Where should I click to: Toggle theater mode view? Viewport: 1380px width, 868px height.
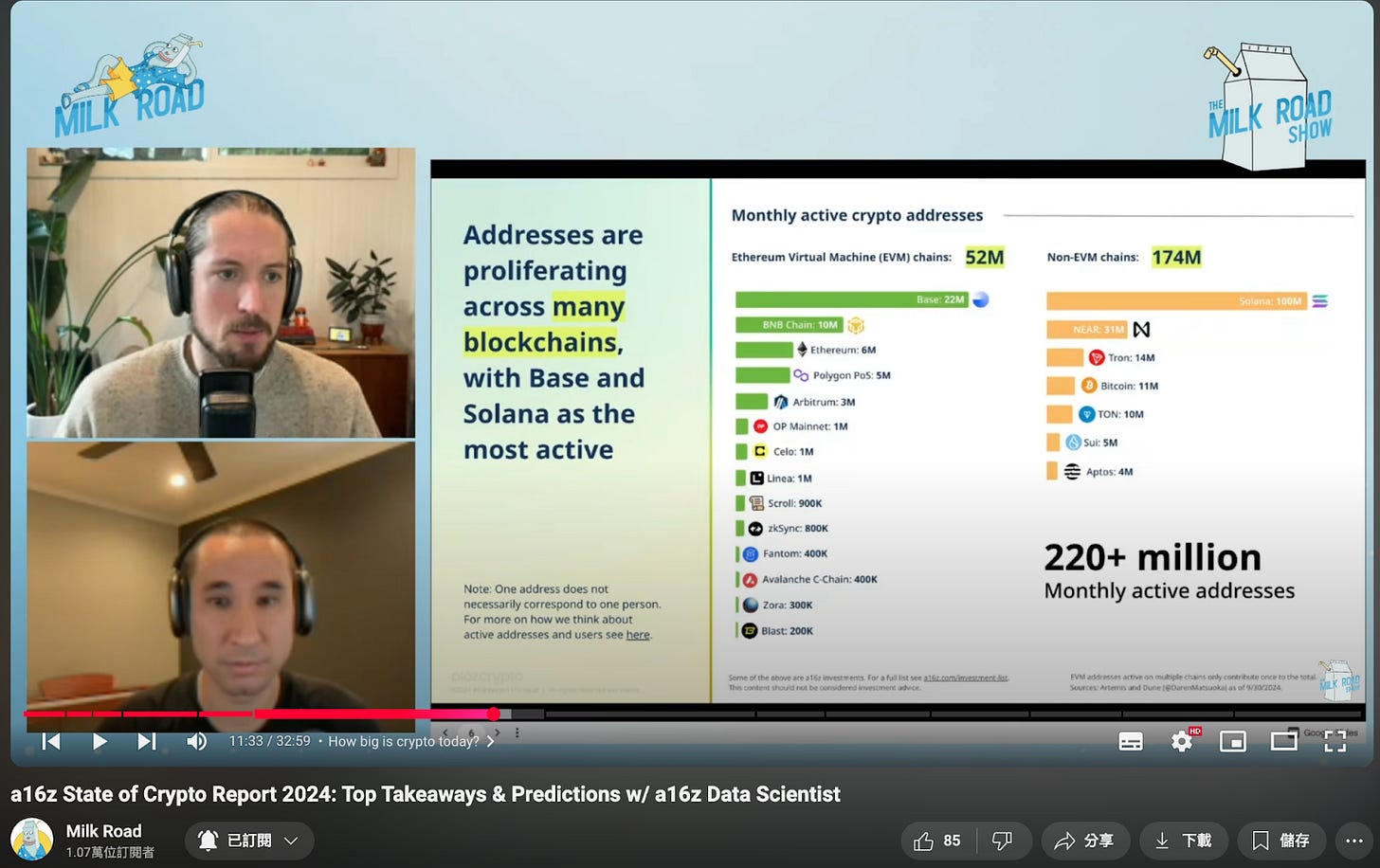click(1284, 742)
